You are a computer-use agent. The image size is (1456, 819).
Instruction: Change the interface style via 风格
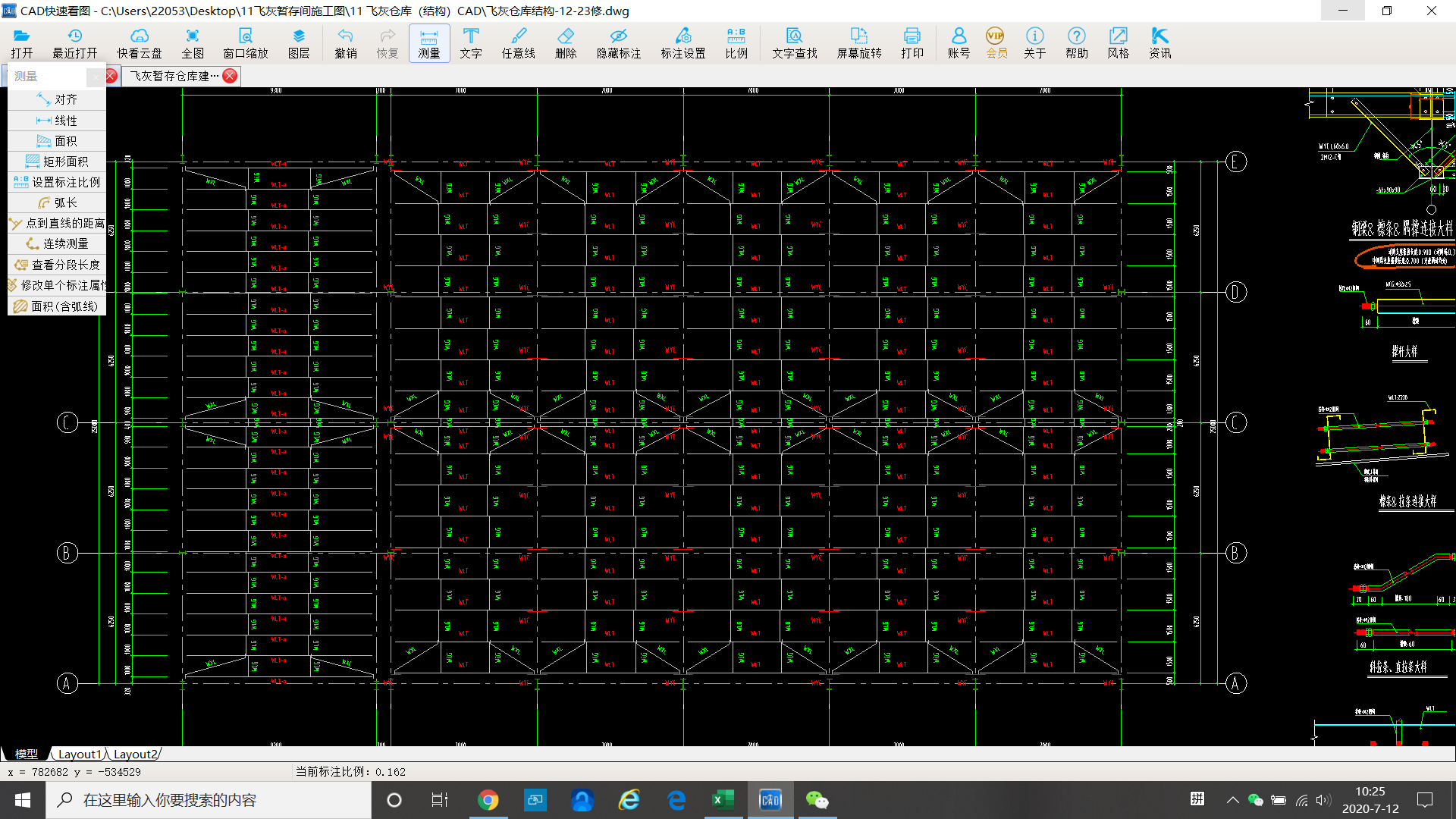tap(1119, 43)
